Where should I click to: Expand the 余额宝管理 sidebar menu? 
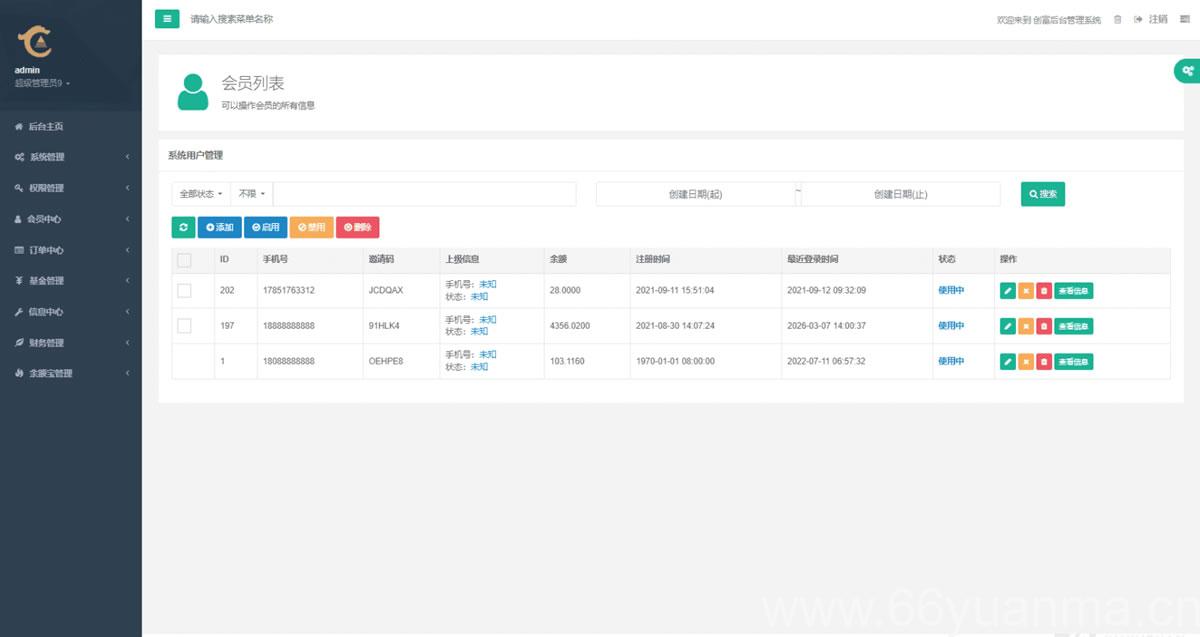(x=71, y=373)
